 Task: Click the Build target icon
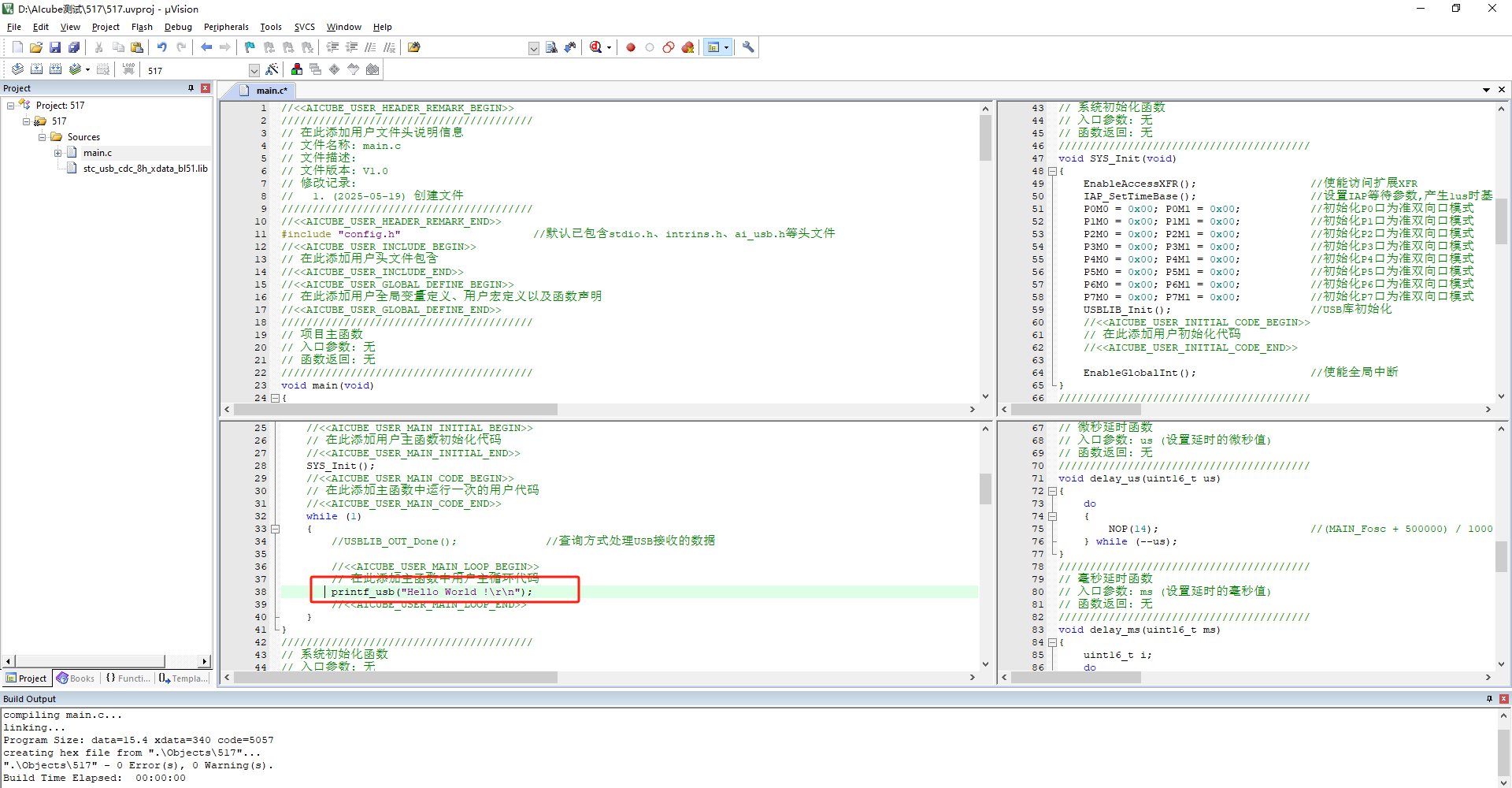36,69
